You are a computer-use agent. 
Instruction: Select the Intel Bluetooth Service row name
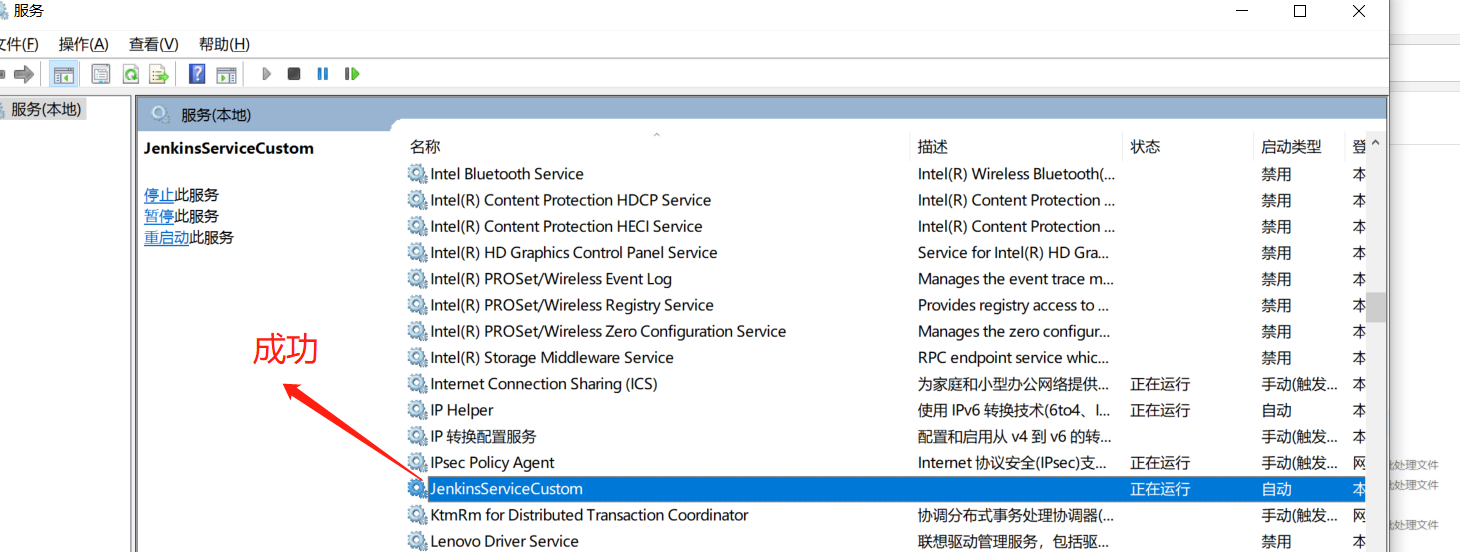pos(507,174)
